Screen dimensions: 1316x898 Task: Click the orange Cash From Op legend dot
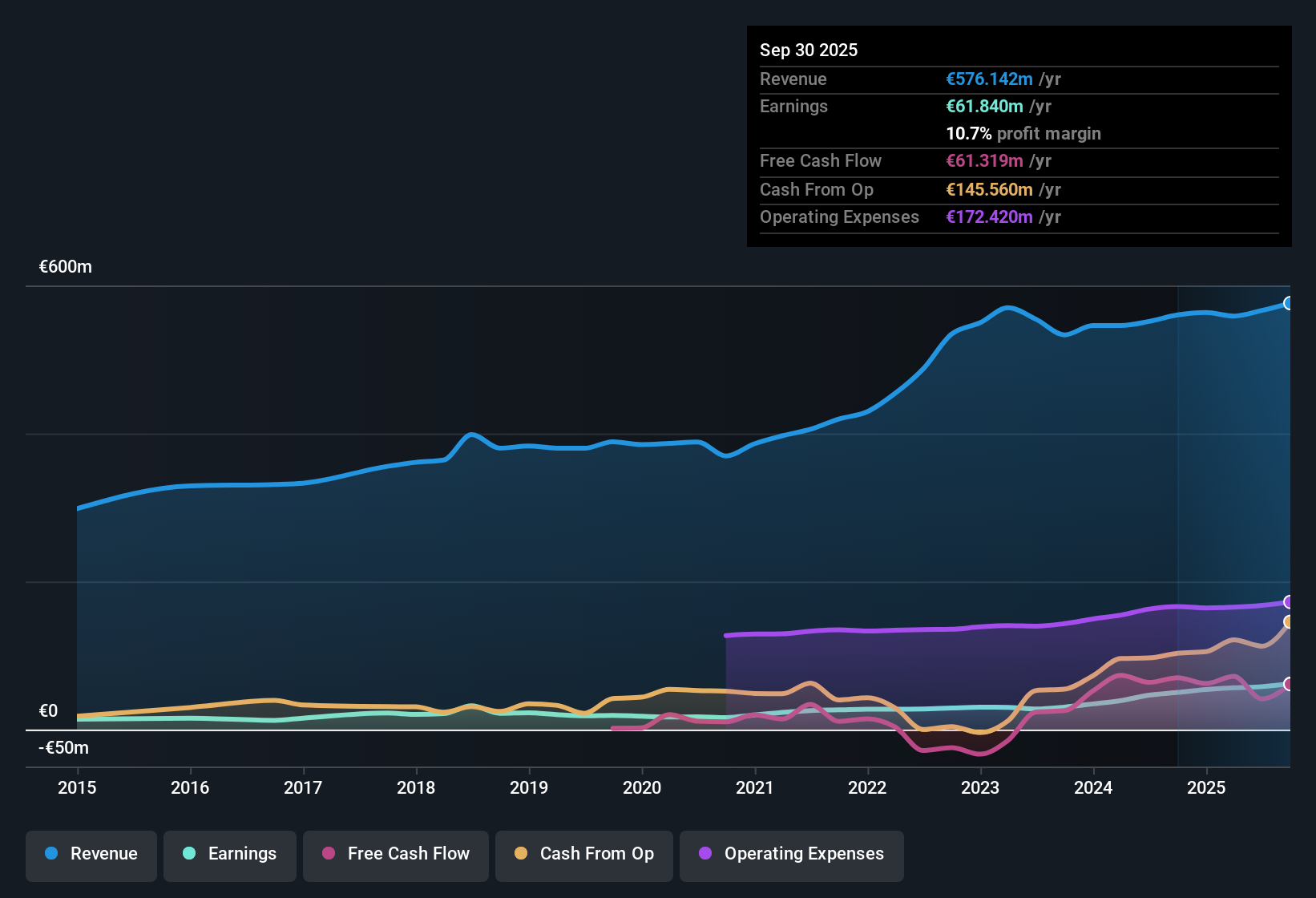pos(520,854)
